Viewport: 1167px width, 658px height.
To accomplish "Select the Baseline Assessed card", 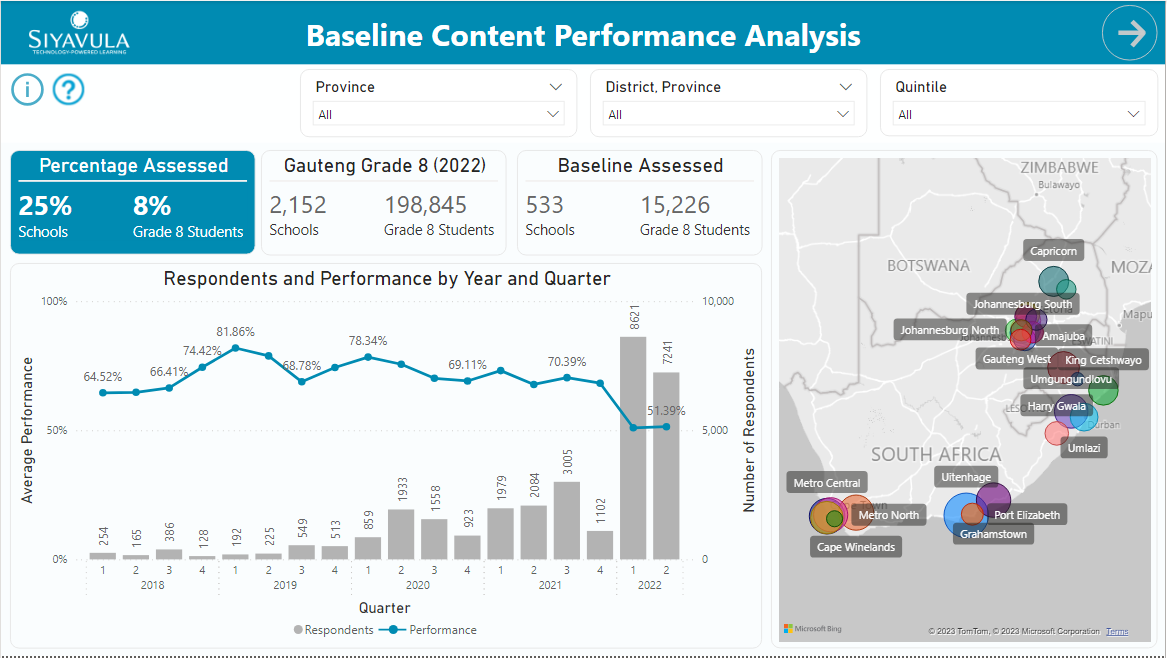I will coord(639,202).
